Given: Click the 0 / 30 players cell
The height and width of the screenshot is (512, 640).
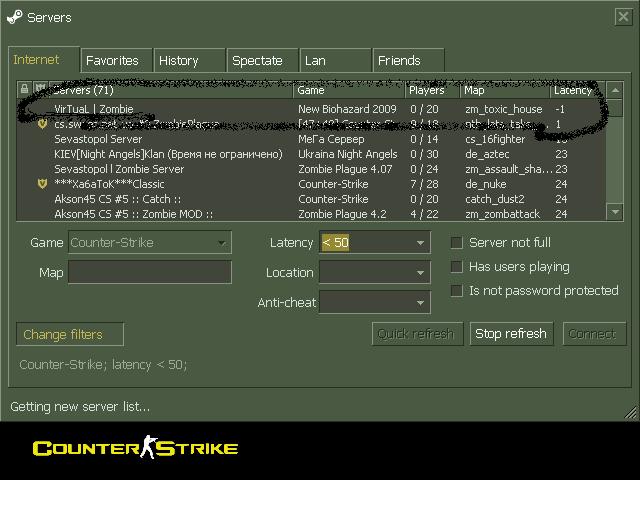Looking at the screenshot, I should click(424, 154).
